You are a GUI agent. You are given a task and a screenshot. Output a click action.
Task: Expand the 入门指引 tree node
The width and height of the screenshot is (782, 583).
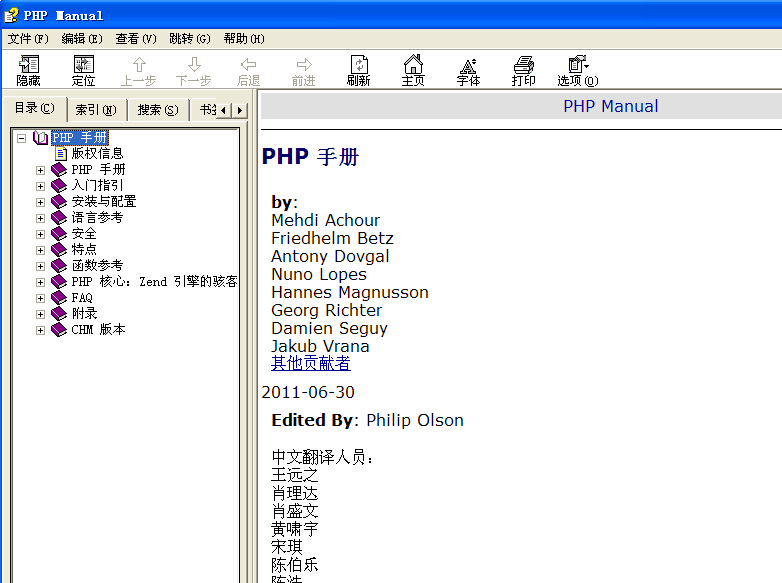[40, 186]
